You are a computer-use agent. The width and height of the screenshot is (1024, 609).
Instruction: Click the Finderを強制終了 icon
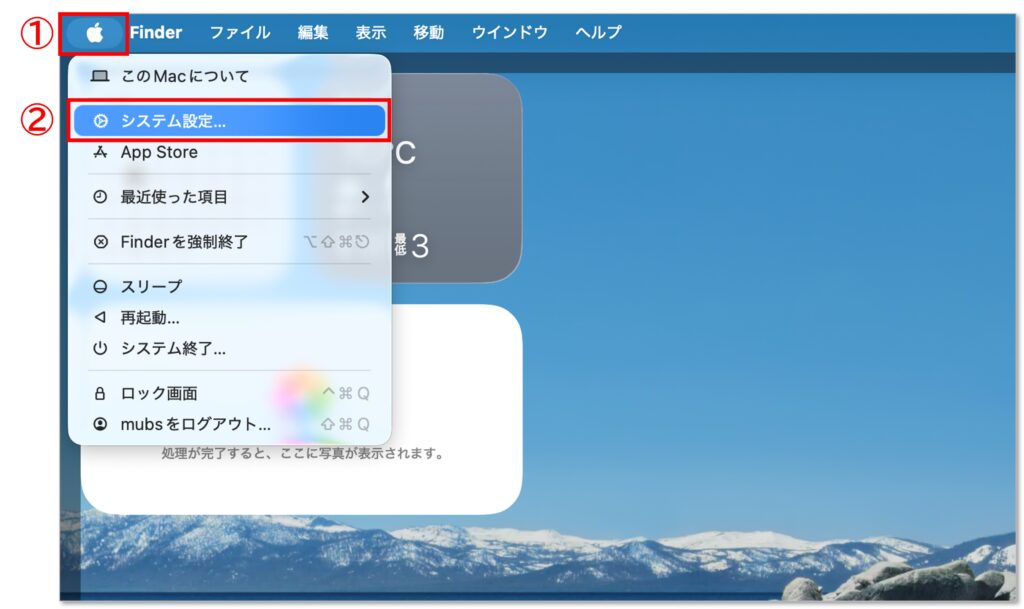tap(100, 242)
